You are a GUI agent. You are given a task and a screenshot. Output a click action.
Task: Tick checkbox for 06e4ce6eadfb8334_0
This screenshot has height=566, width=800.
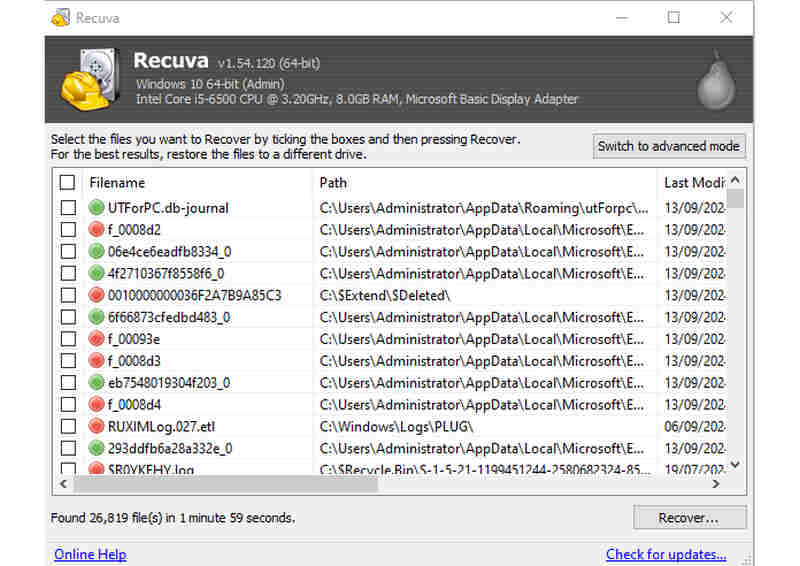[68, 252]
